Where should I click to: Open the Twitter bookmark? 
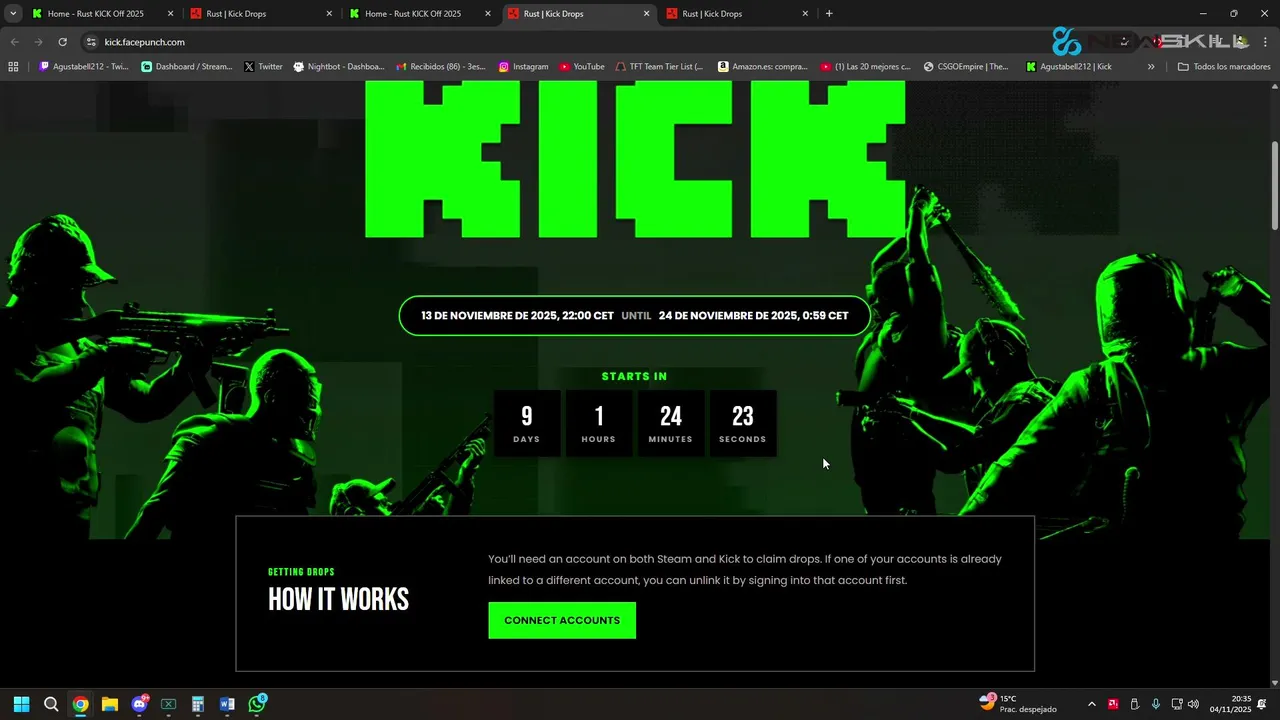pos(263,67)
